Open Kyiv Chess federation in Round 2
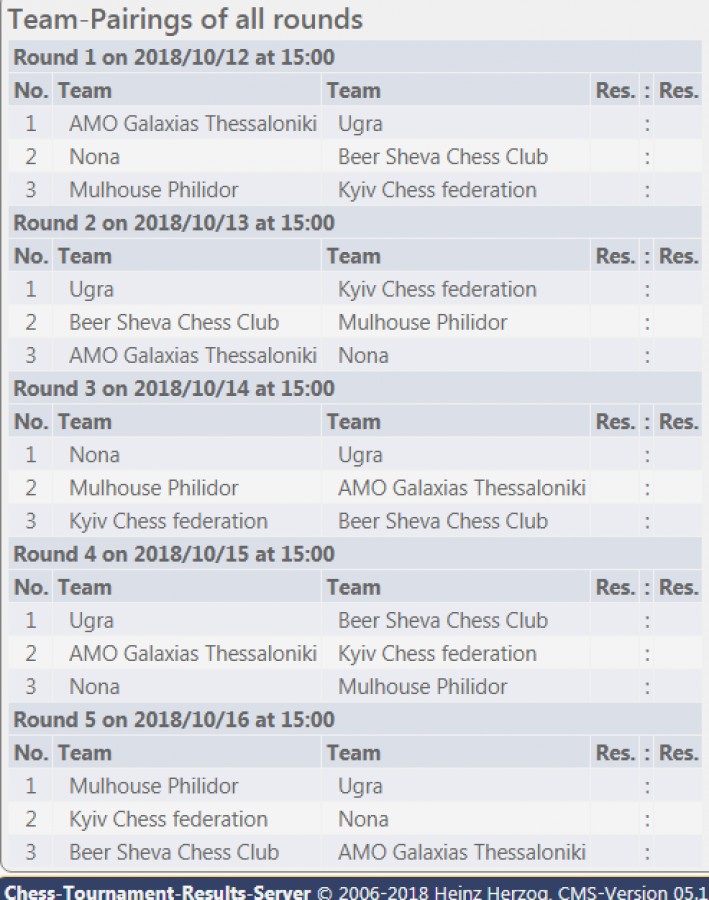The width and height of the screenshot is (709, 900). (437, 289)
